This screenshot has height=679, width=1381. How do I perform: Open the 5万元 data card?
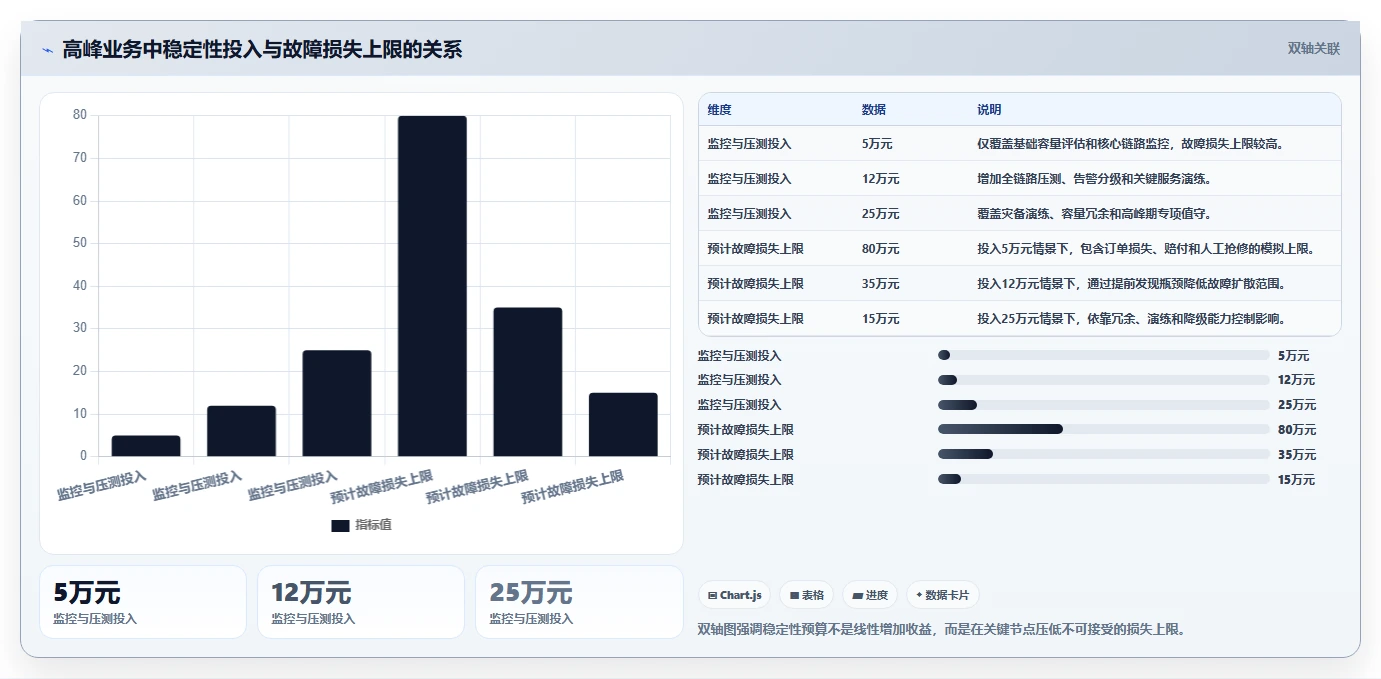pyautogui.click(x=143, y=602)
